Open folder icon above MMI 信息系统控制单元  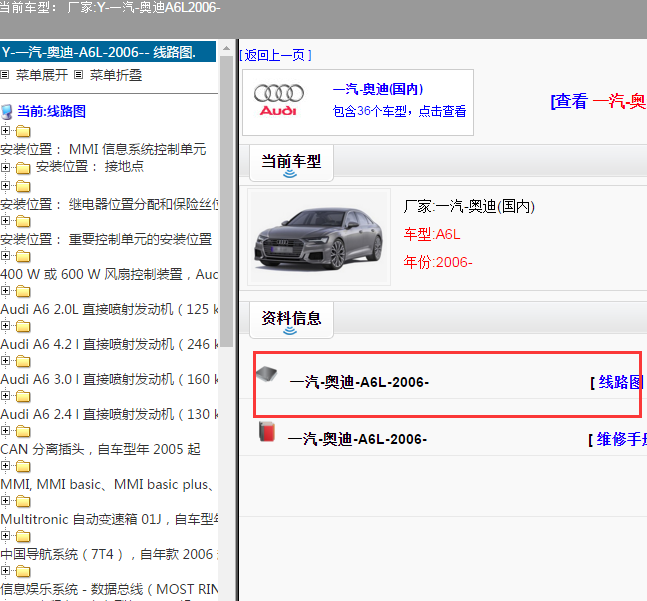(23, 132)
